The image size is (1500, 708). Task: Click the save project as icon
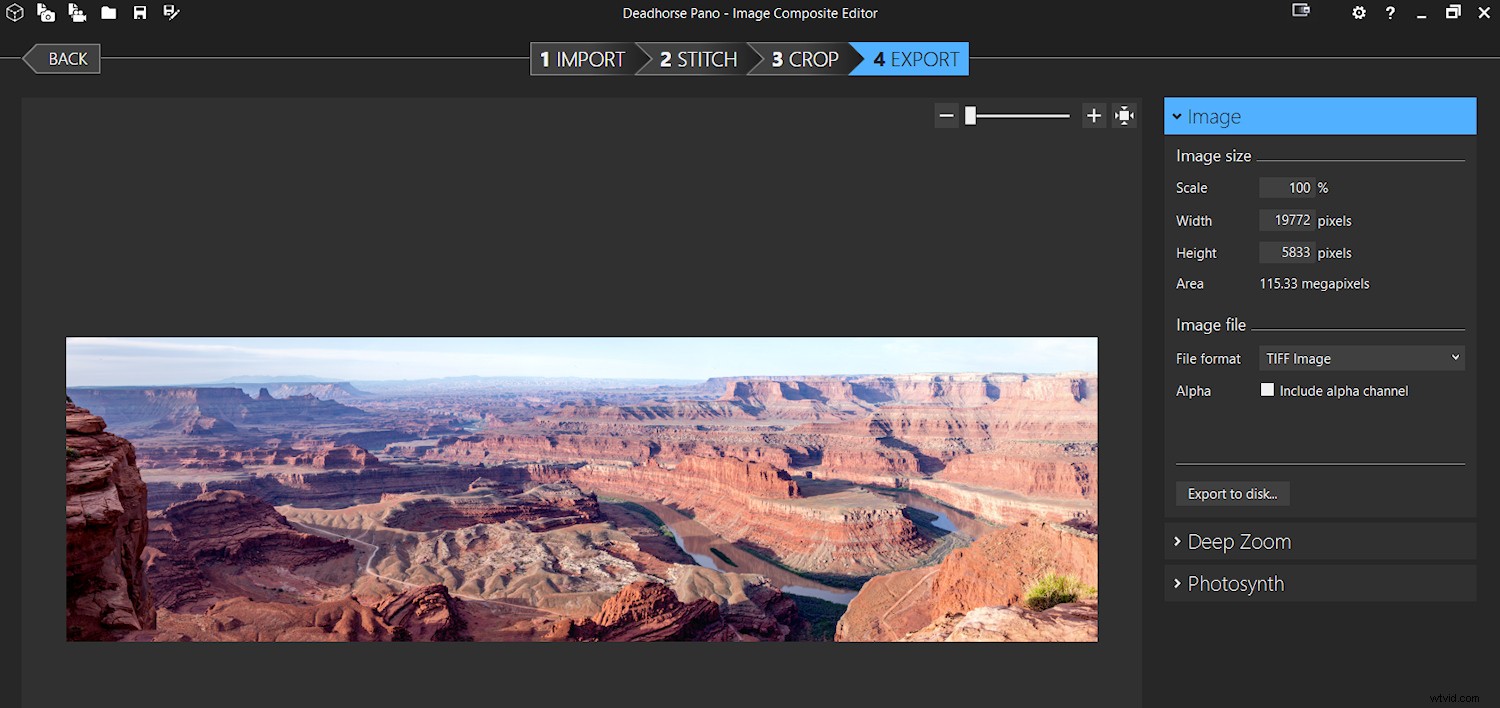click(x=170, y=13)
